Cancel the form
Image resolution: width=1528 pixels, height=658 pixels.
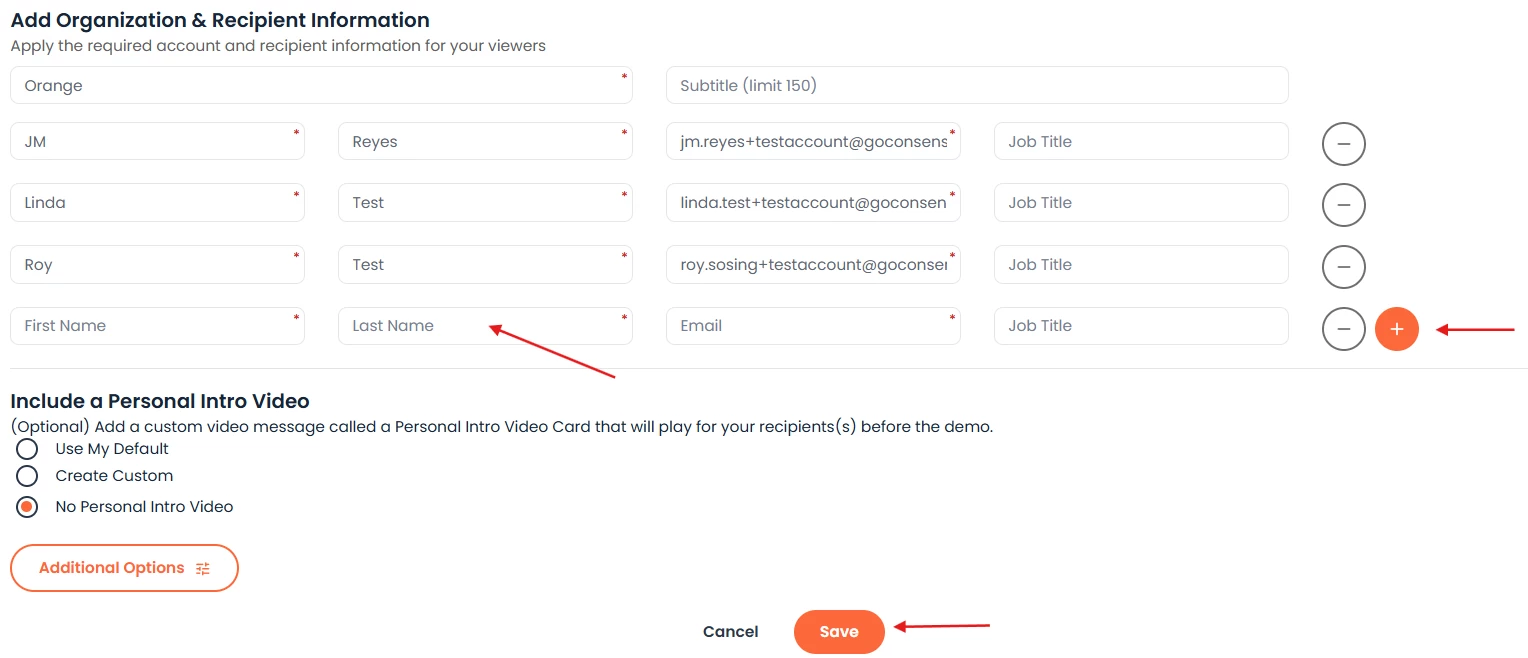[x=730, y=631]
